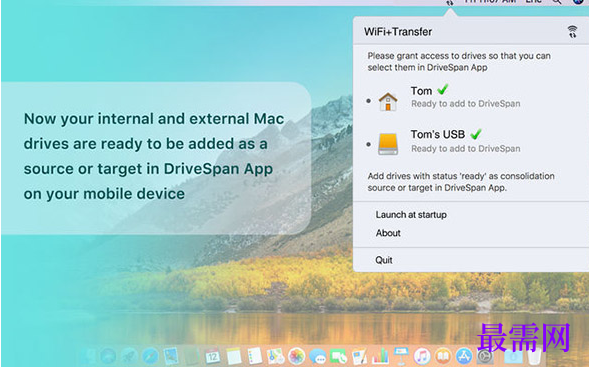Click the 'Please grant access to drives' message
Screen dimensions: 589x369
pos(459,62)
